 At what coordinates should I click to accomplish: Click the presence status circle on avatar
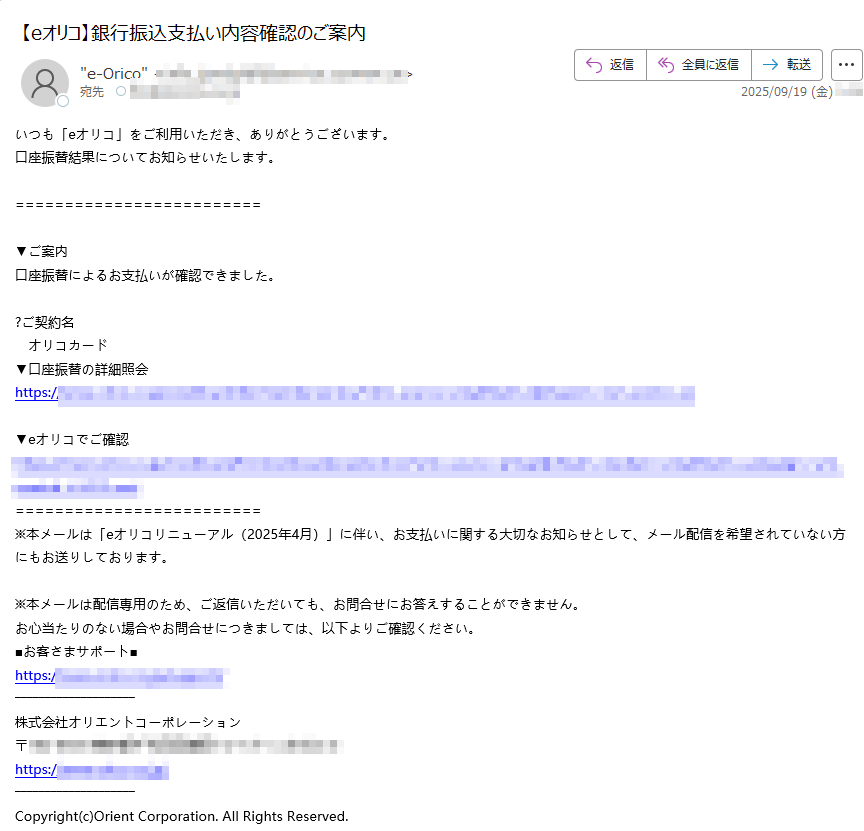63,101
